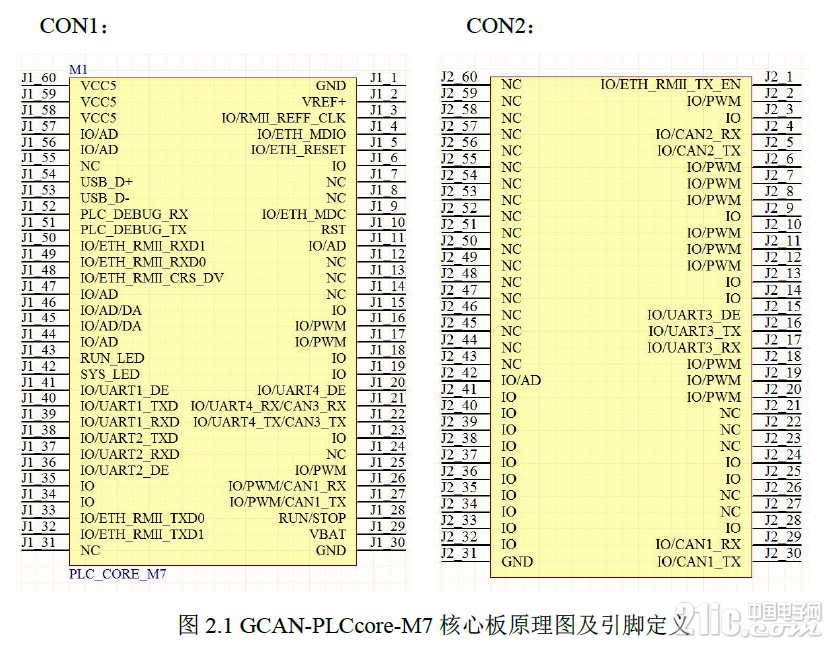
Task: Click the IO/UART2_TXD label
Action: [129, 438]
